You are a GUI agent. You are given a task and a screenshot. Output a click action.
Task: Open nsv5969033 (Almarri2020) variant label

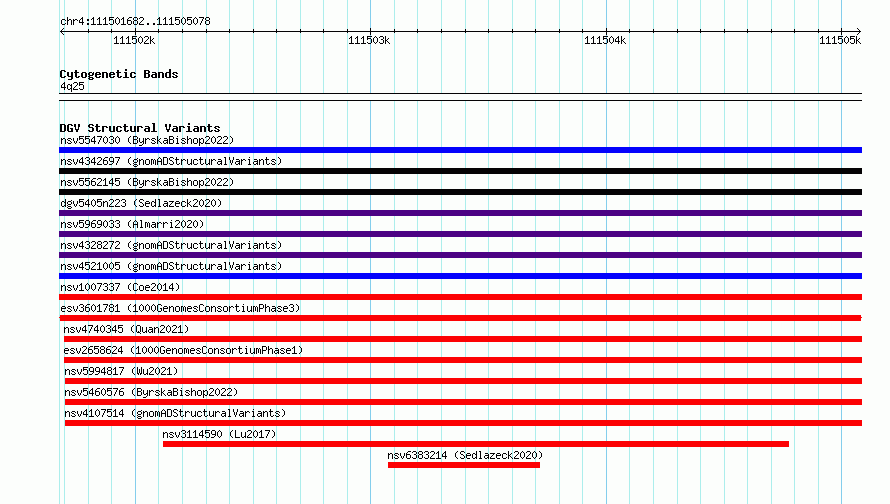click(132, 224)
